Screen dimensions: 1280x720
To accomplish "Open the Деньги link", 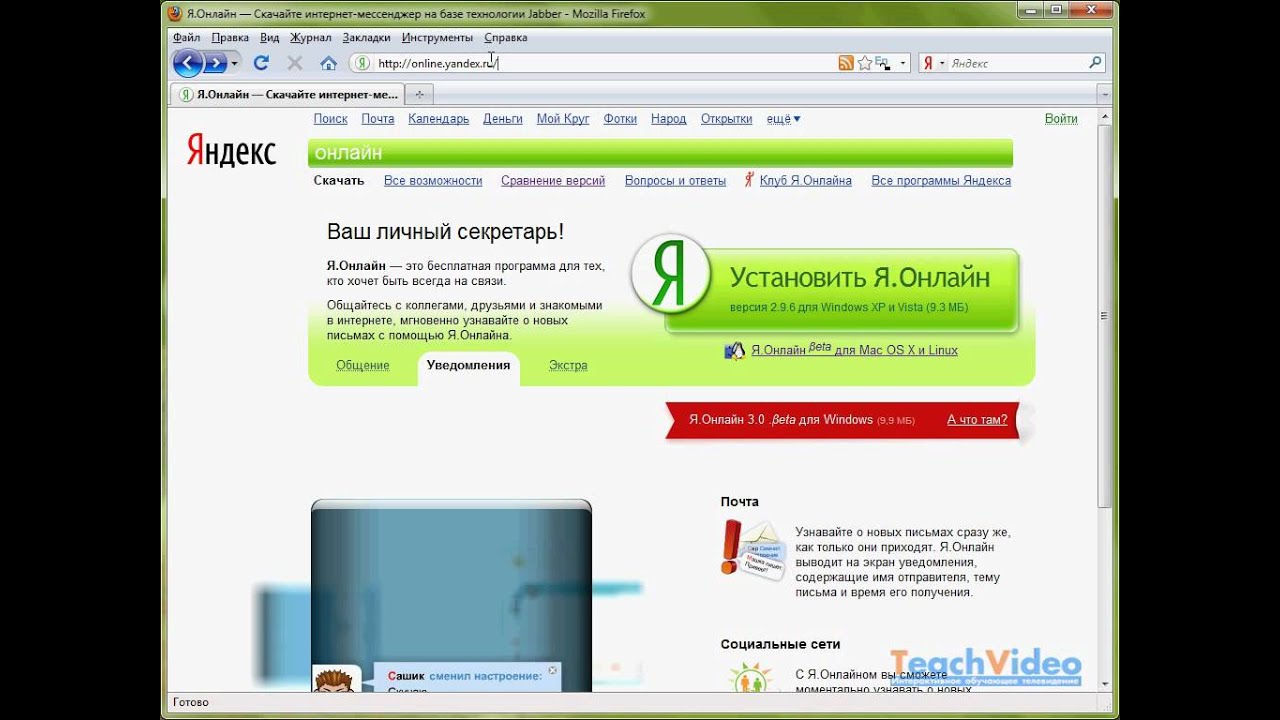I will pyautogui.click(x=502, y=118).
